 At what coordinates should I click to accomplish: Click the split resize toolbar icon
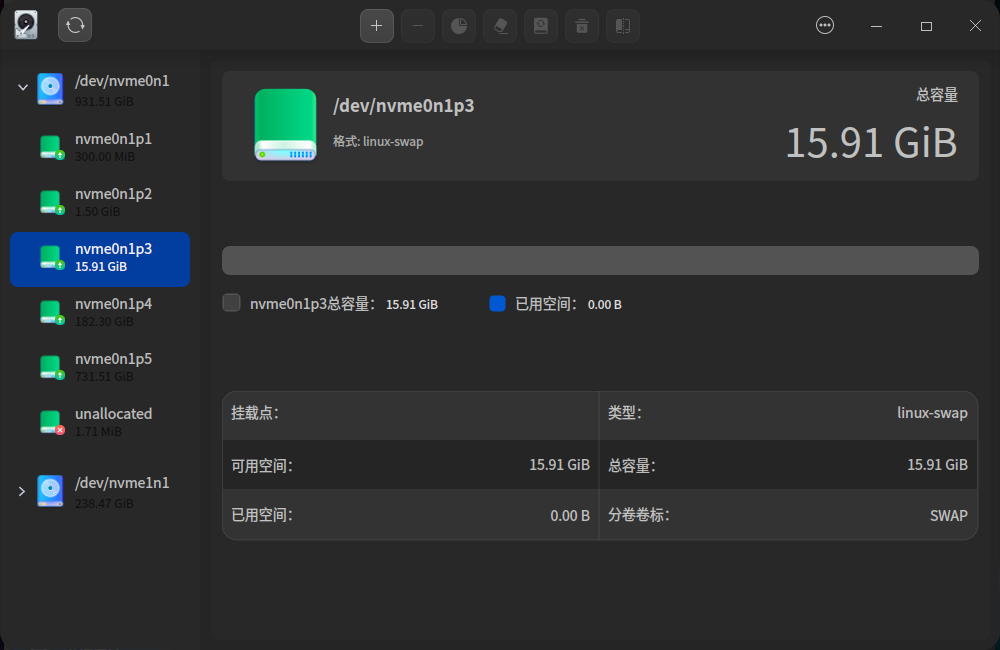[622, 26]
